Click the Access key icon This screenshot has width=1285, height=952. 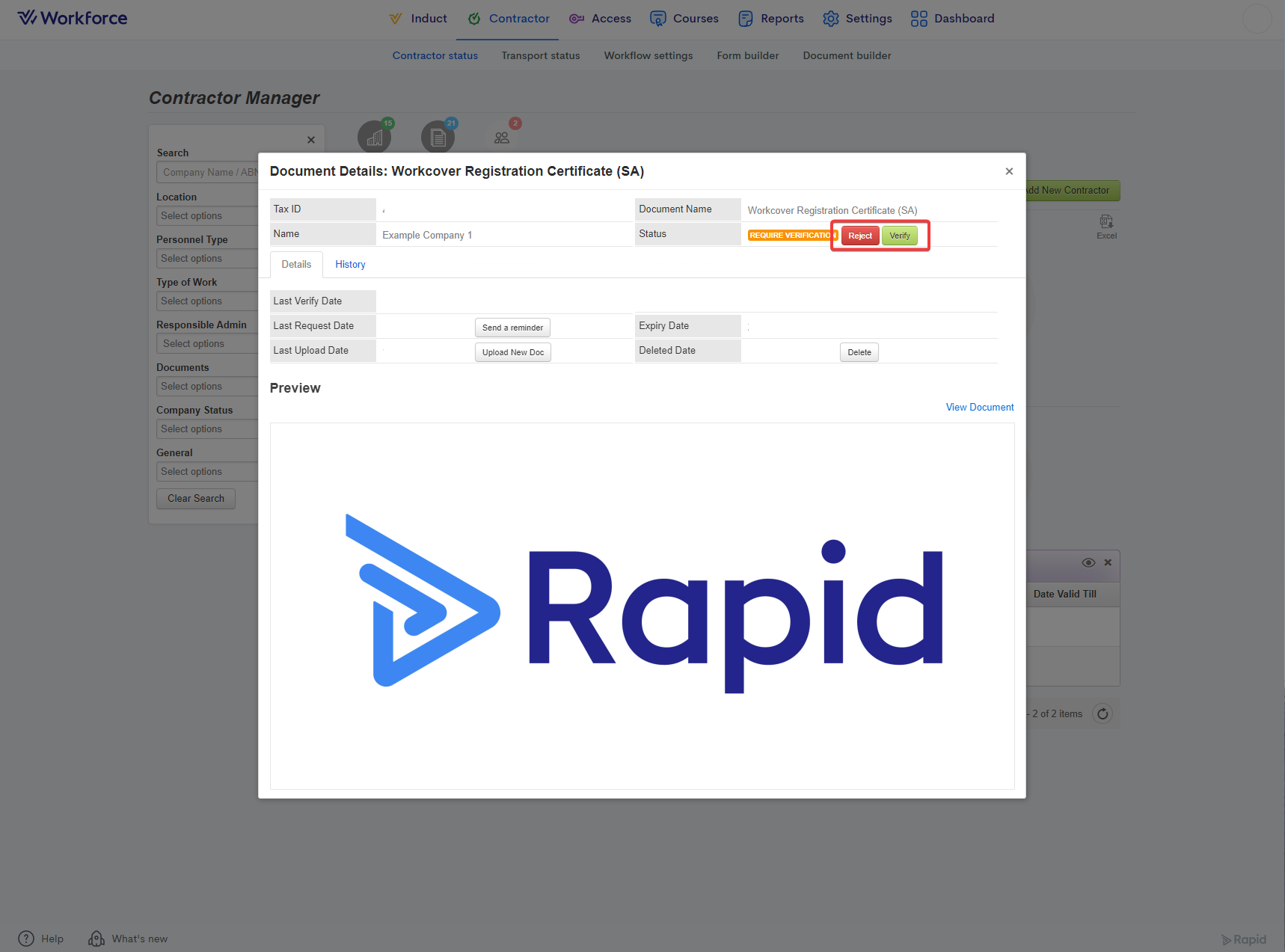(x=576, y=19)
